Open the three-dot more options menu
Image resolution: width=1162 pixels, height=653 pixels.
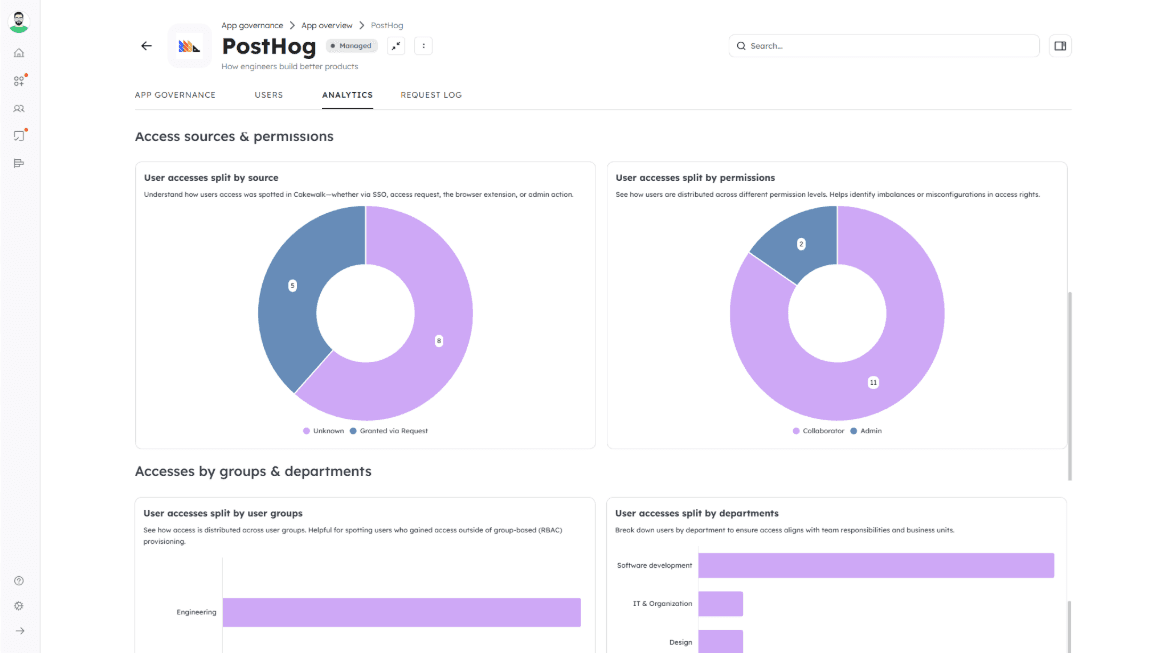pos(424,46)
